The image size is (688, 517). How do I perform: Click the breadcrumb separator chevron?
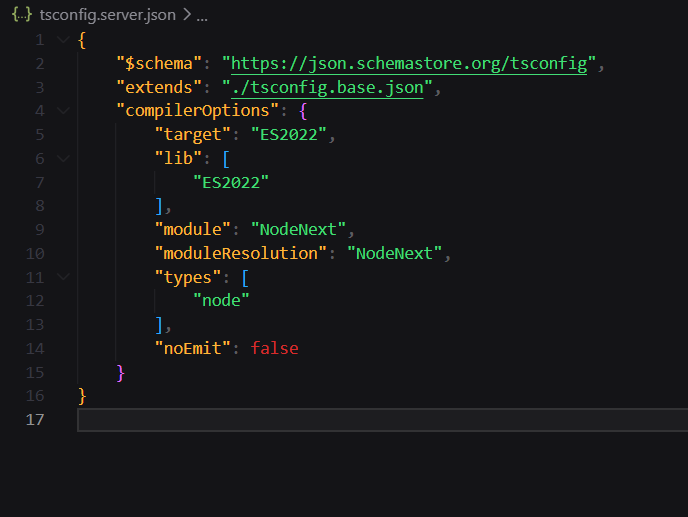[187, 14]
